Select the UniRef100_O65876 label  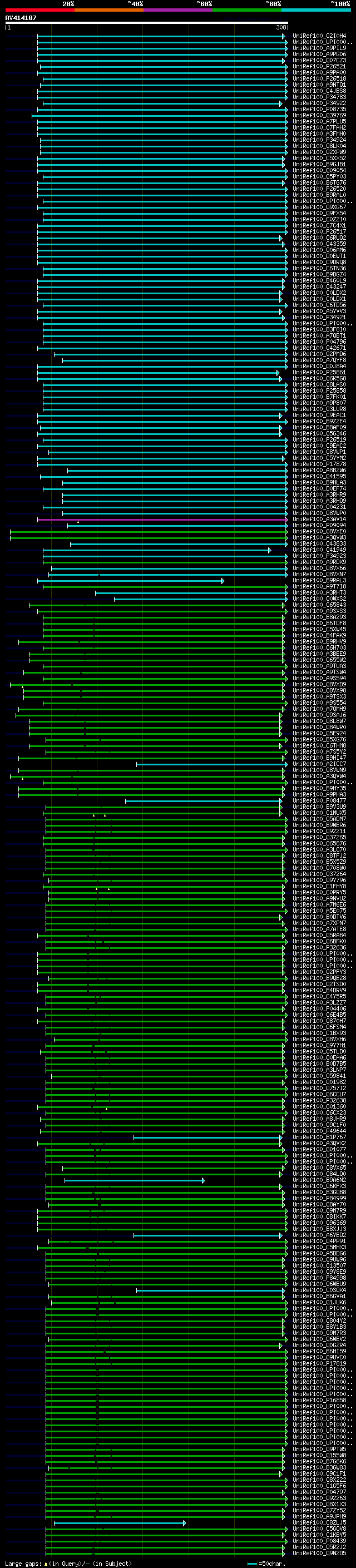click(319, 844)
